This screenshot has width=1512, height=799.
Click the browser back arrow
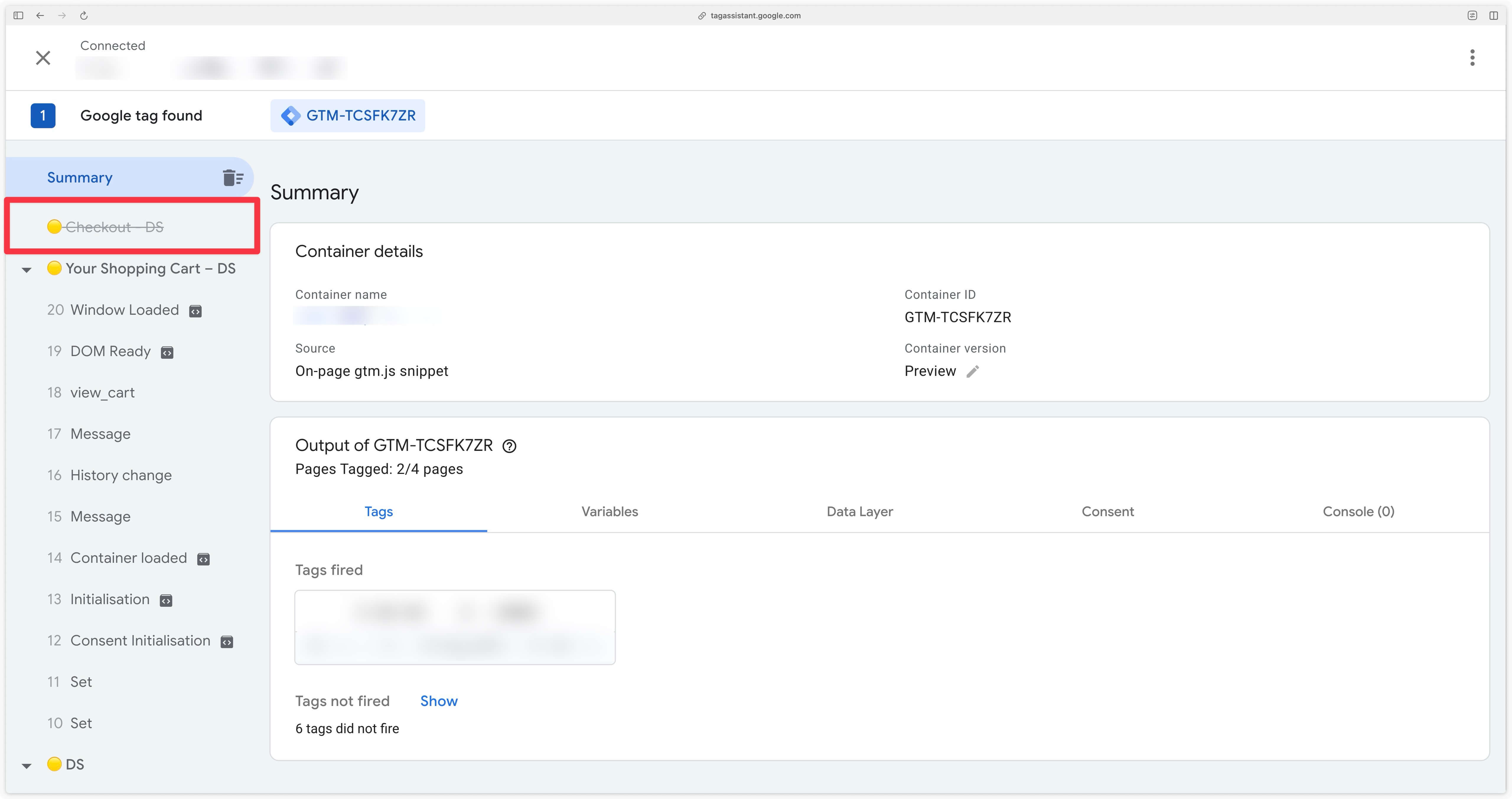click(x=40, y=15)
